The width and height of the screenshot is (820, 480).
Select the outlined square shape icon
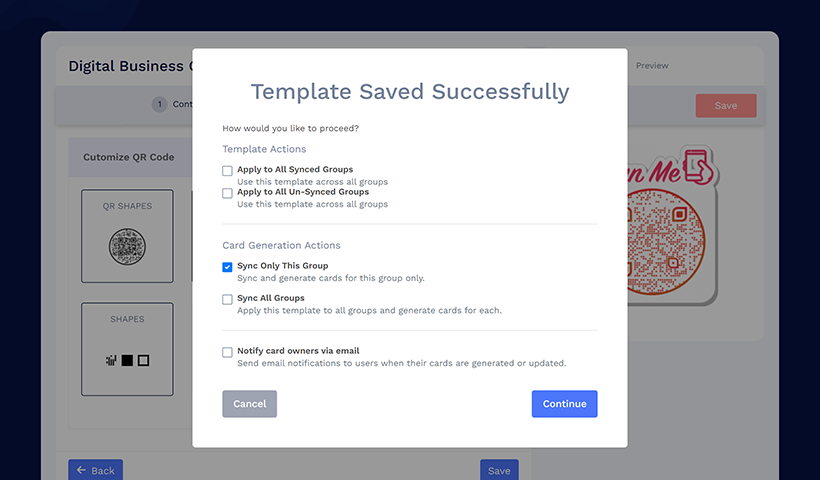pos(143,360)
